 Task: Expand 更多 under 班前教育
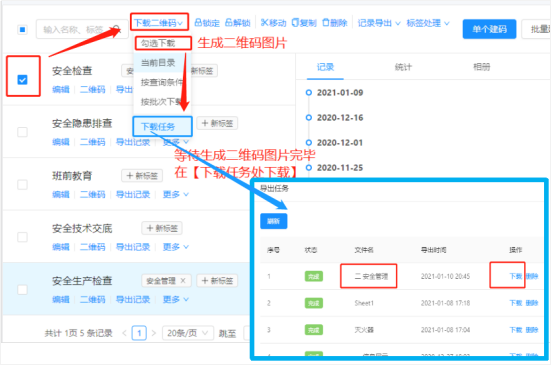(176, 194)
